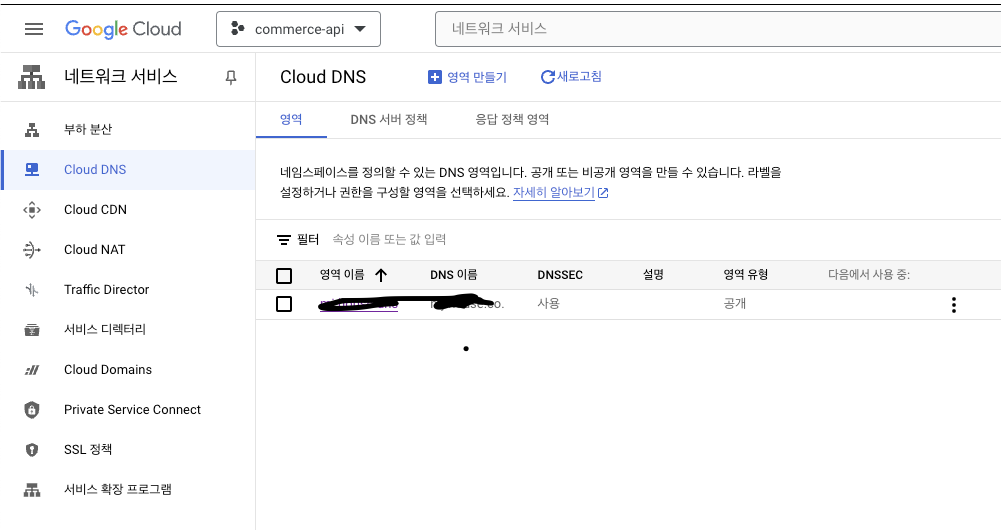Screen dimensions: 1001x530
Task: Open 서비스 확장 프로그램 from the sidebar
Action: coord(117,490)
